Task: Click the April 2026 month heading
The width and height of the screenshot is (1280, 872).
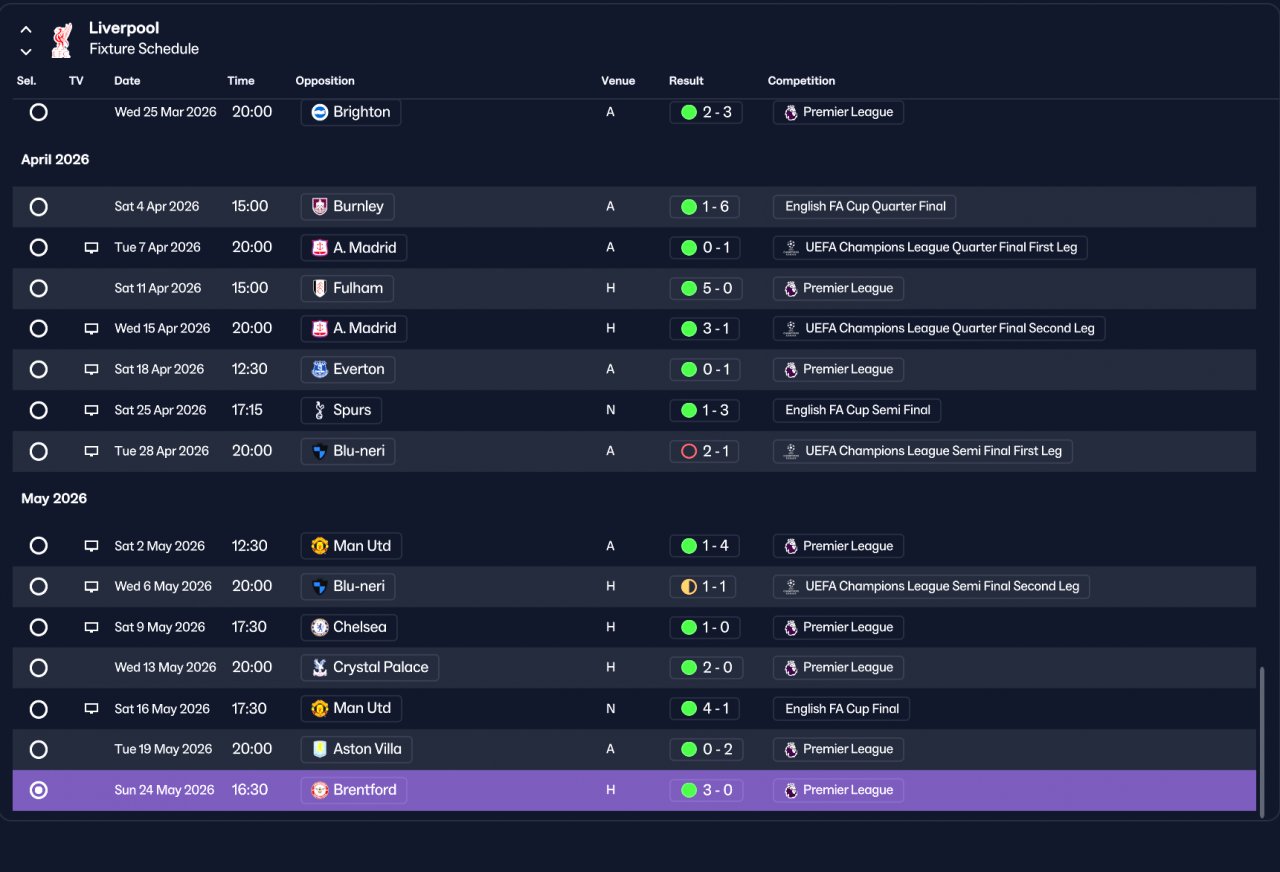Action: [x=55, y=160]
